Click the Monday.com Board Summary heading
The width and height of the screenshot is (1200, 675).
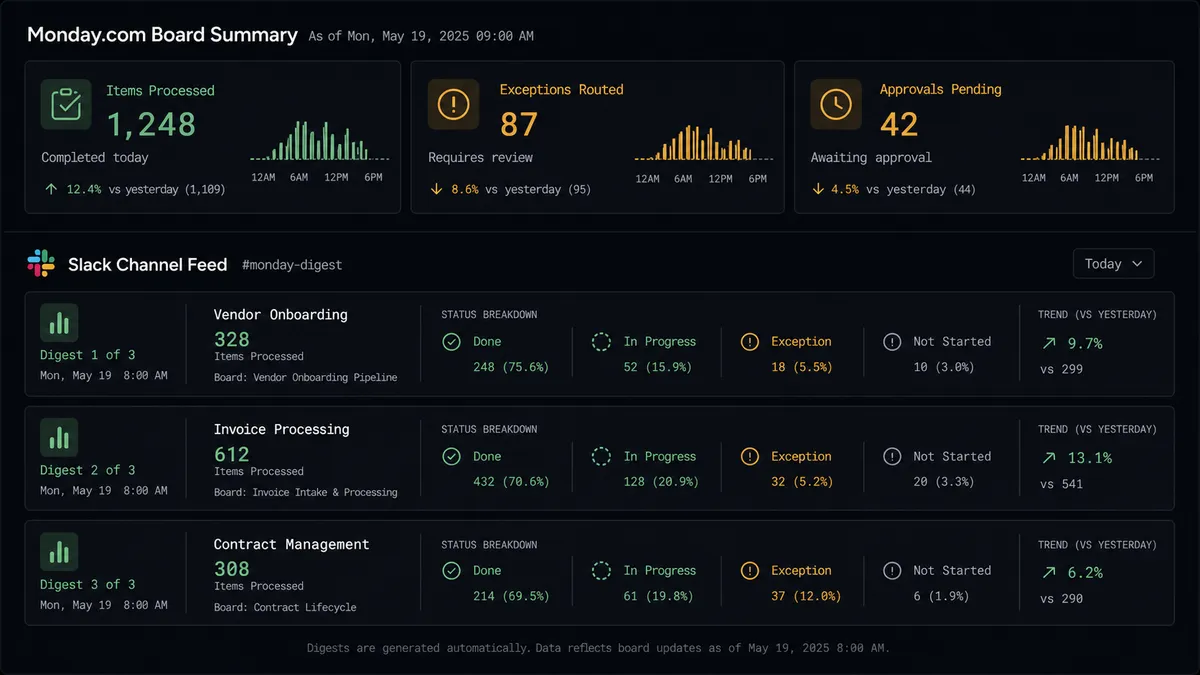click(x=162, y=35)
